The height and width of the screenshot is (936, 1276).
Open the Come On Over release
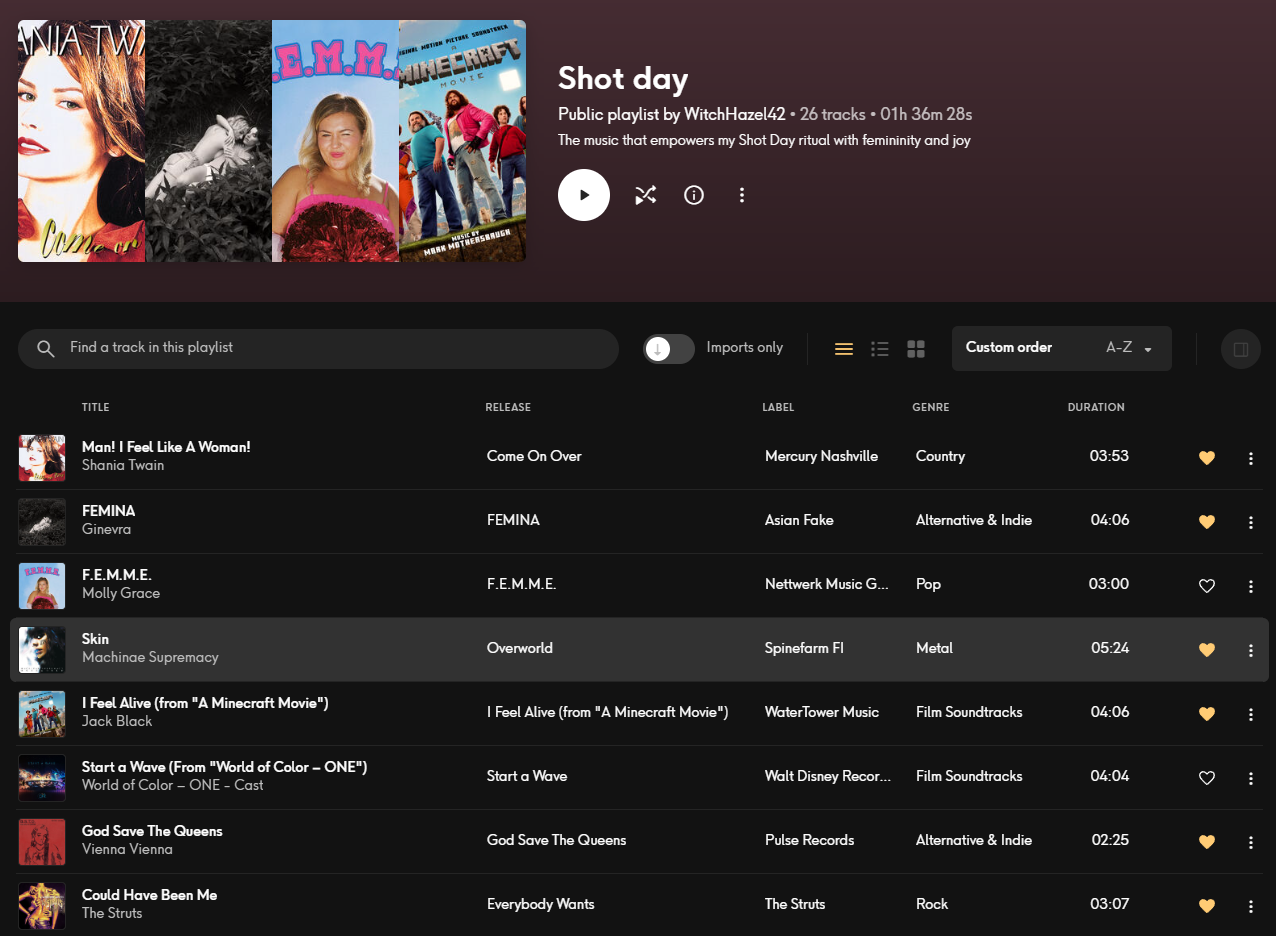click(x=534, y=456)
